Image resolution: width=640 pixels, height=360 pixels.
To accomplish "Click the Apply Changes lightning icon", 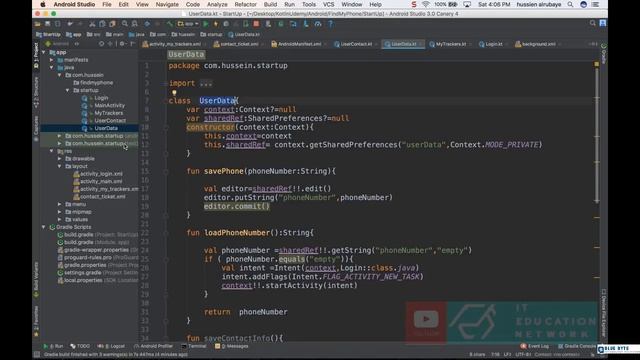I will coord(216,24).
